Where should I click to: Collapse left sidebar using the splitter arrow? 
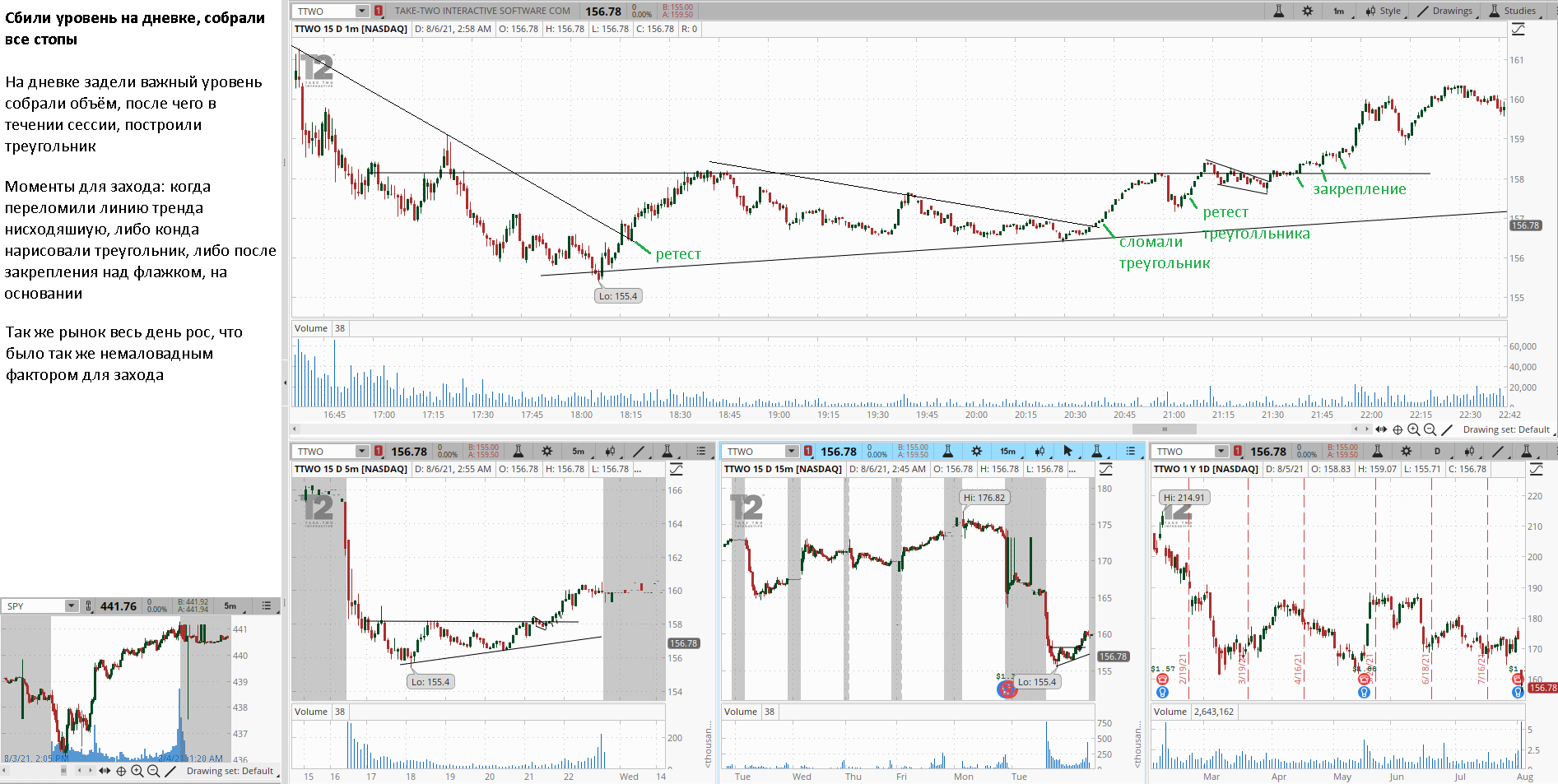pos(286,383)
